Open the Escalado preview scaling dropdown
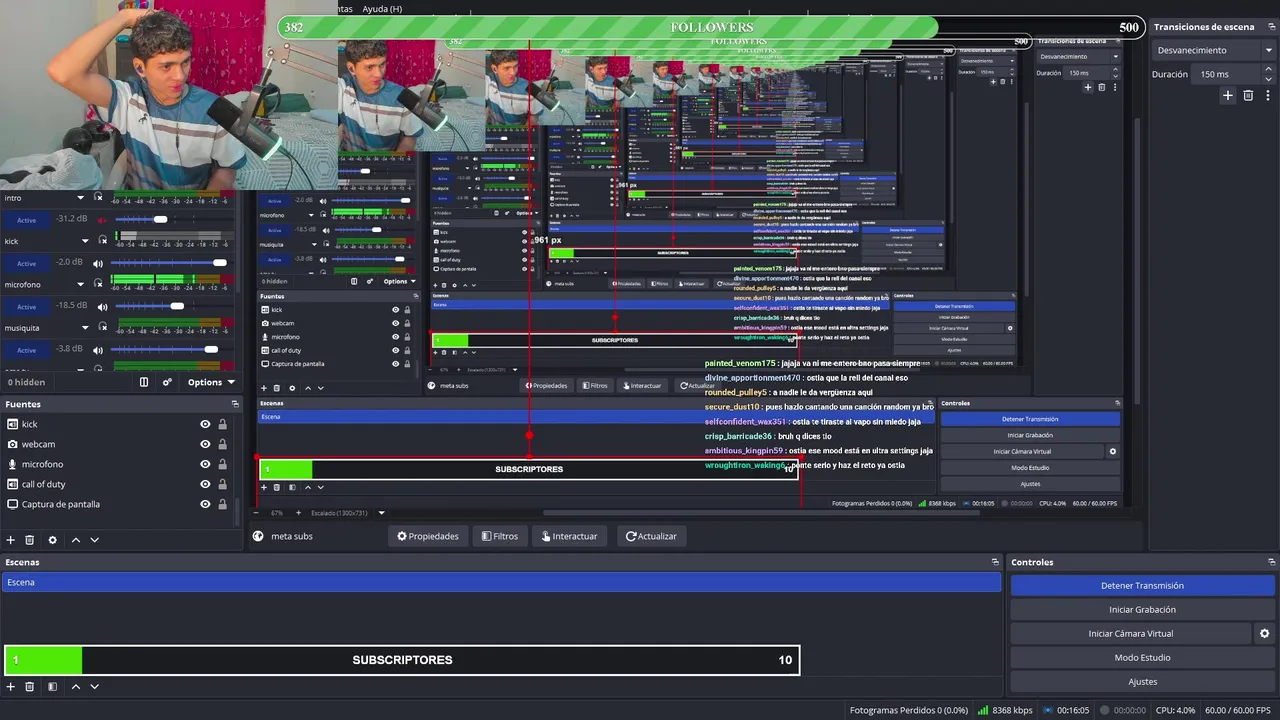Viewport: 1280px width, 720px height. point(347,513)
